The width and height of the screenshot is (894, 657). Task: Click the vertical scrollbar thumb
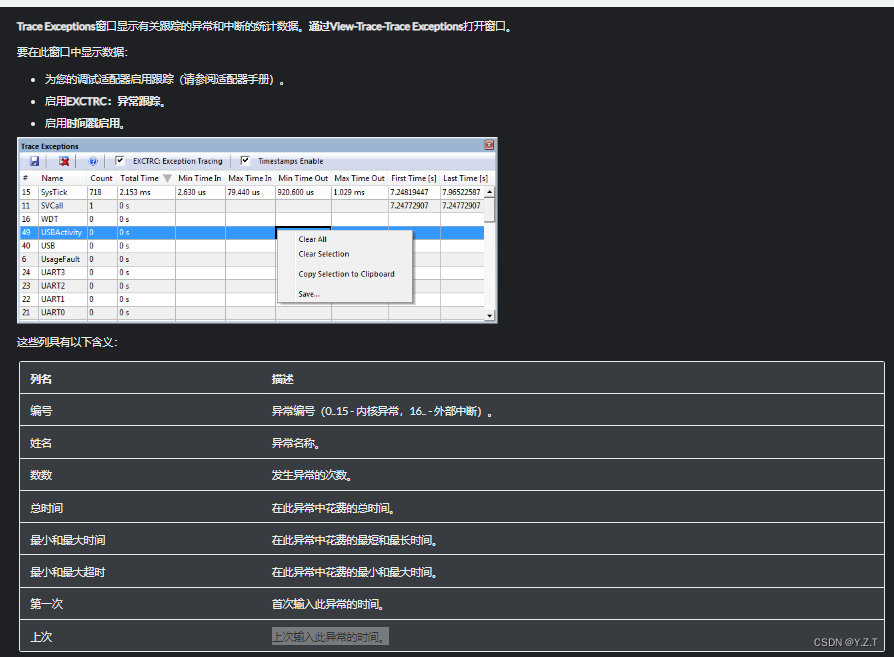click(489, 209)
